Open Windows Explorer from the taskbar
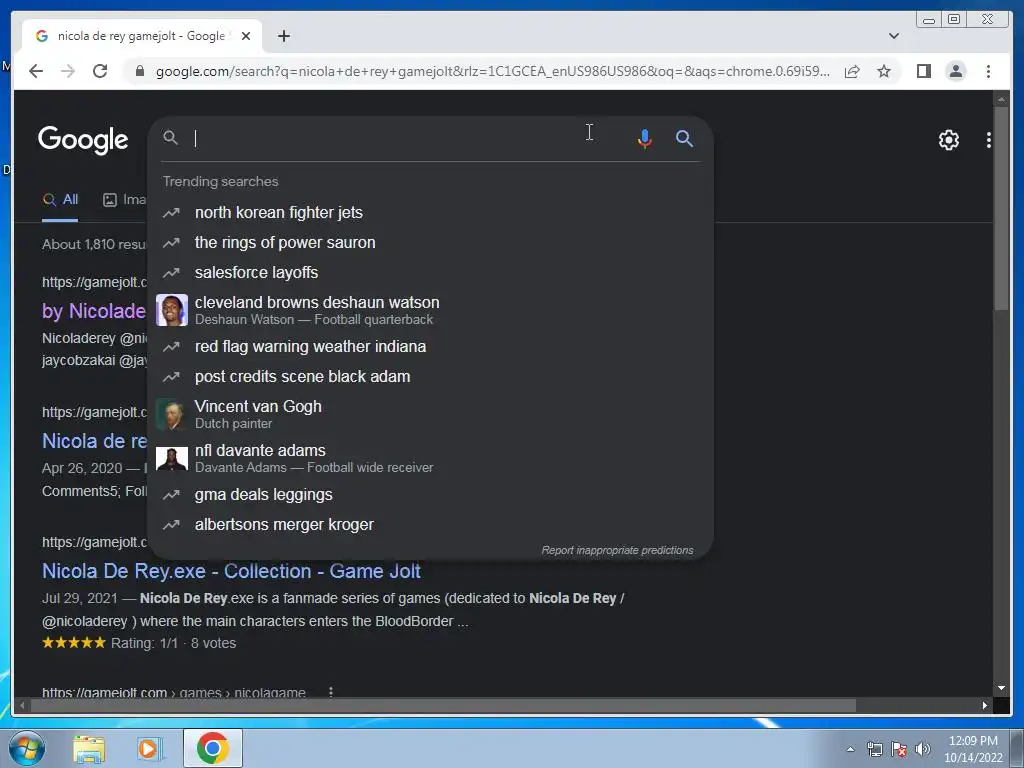 [x=89, y=748]
